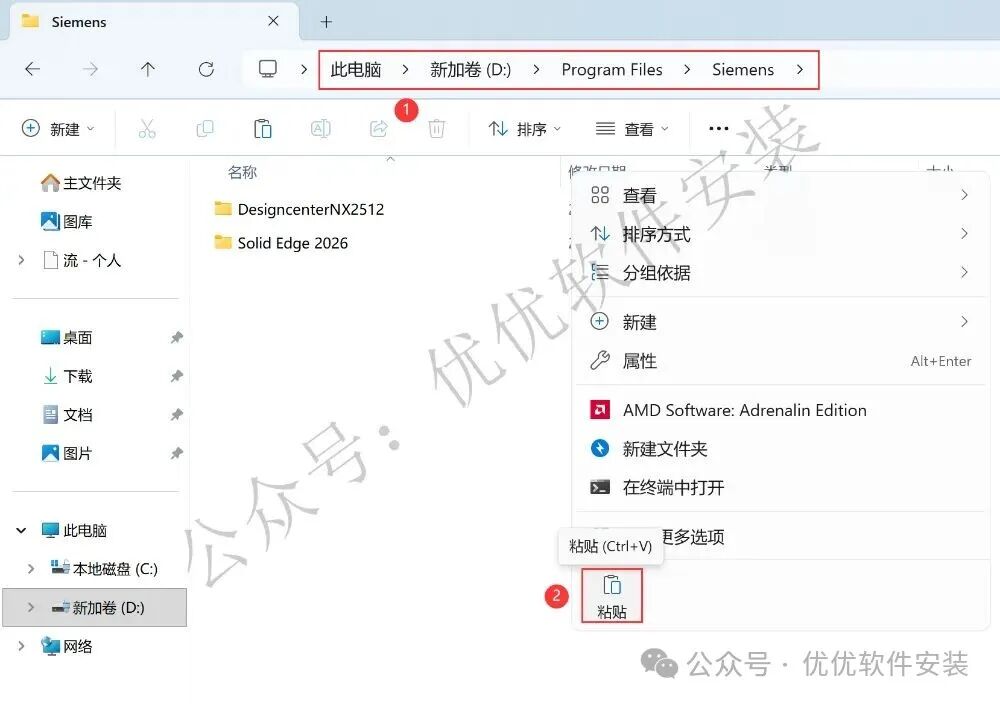Select 流 - 个人 in the sidebar

82,260
